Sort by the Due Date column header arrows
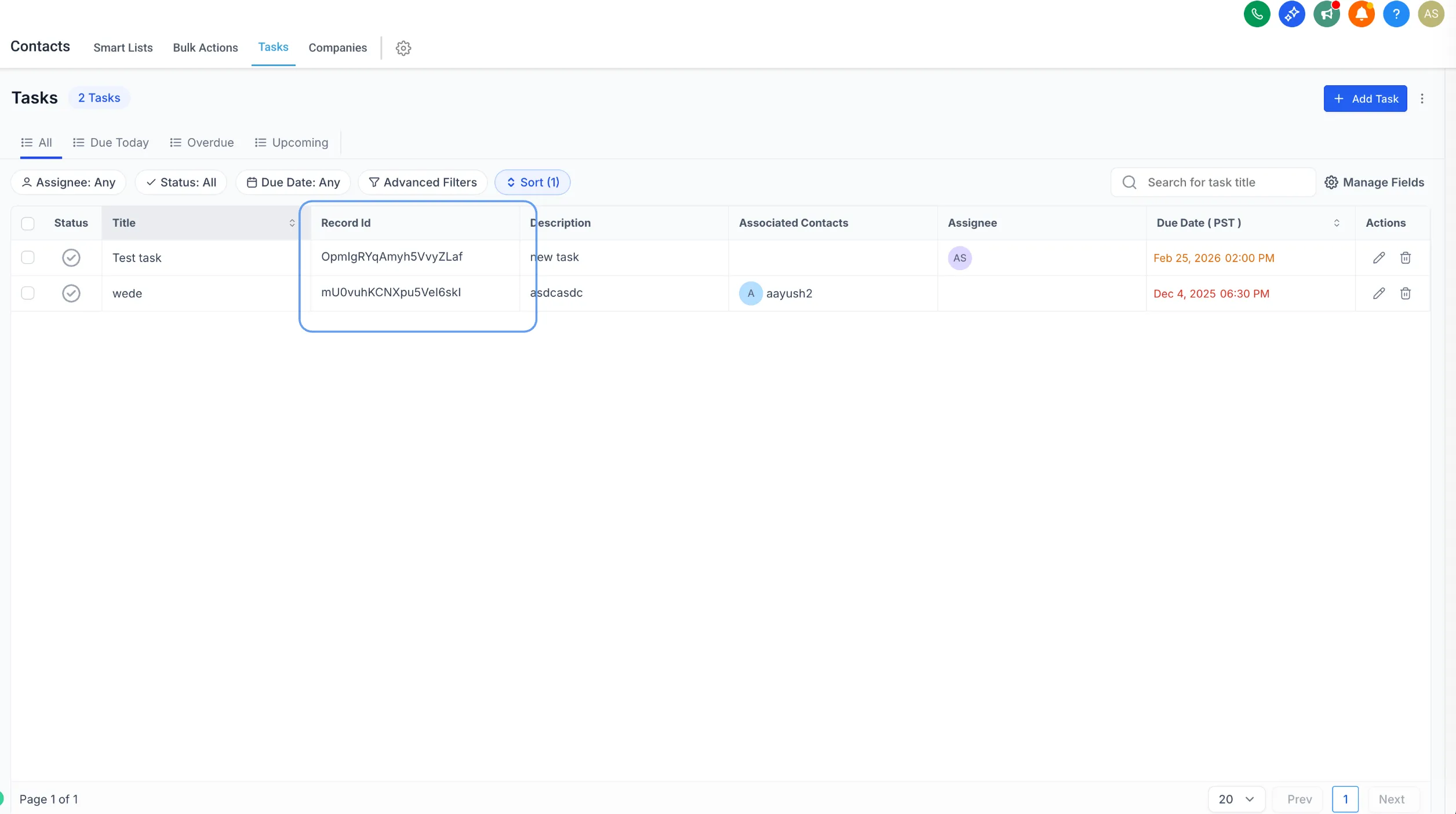 (1337, 223)
